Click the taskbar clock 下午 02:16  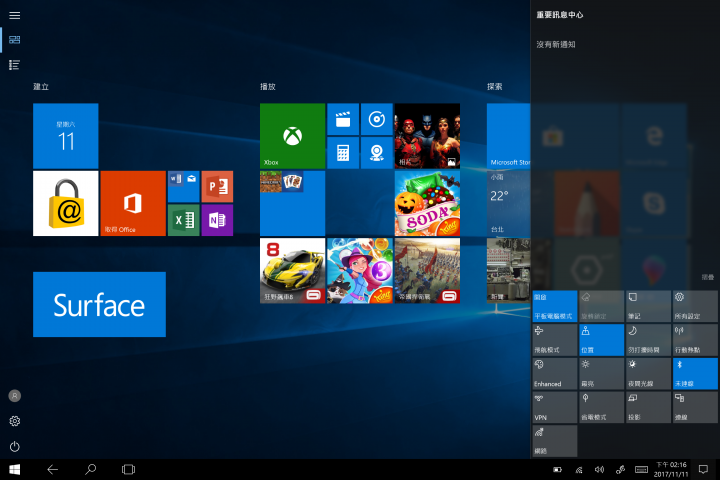671,469
